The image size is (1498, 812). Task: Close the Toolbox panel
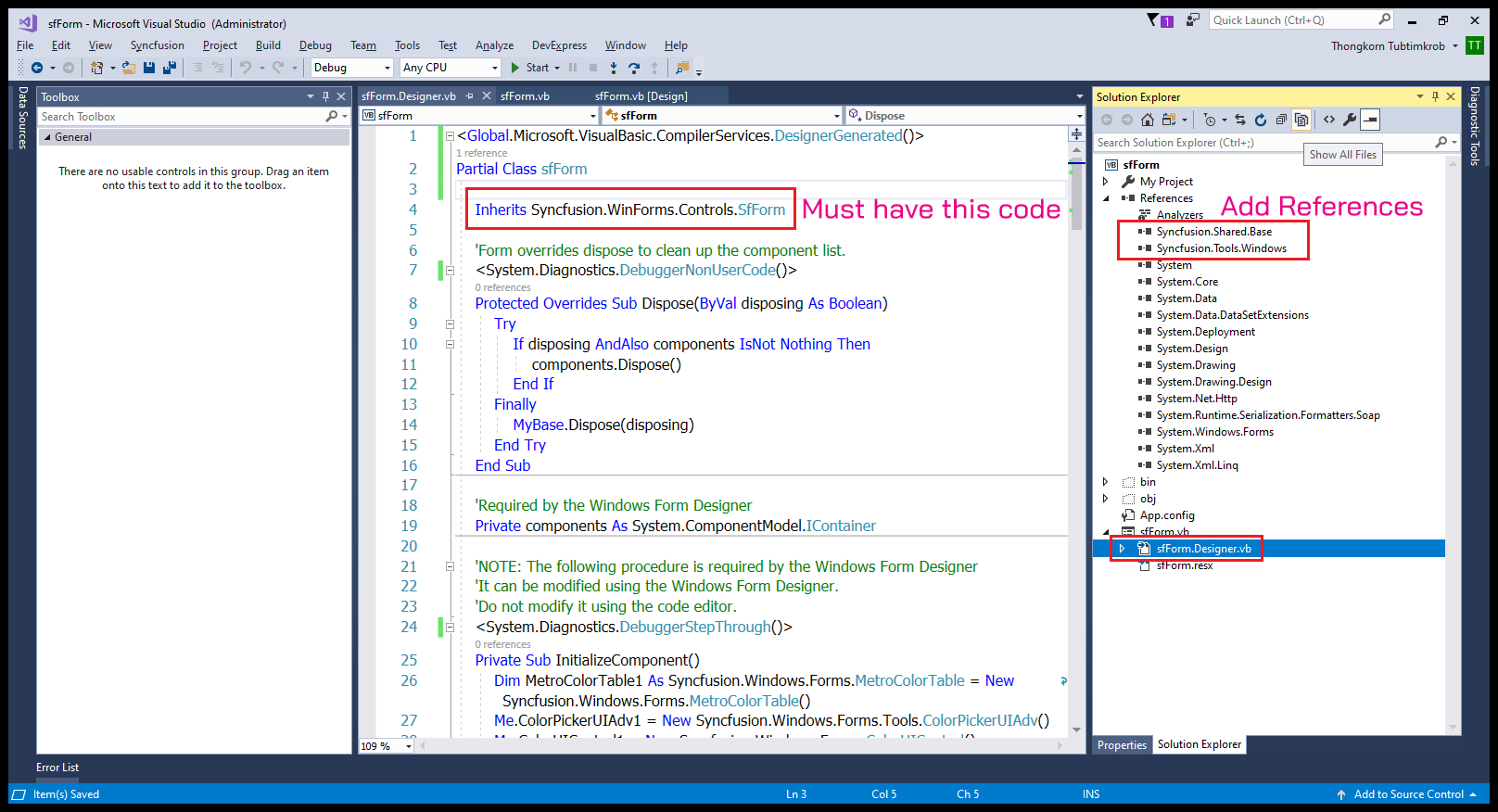341,96
